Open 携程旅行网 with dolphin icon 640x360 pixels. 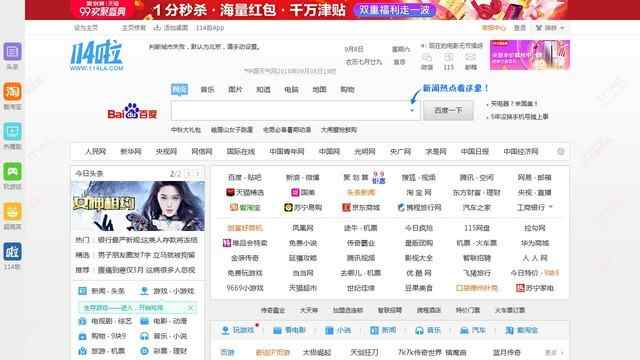tap(419, 207)
